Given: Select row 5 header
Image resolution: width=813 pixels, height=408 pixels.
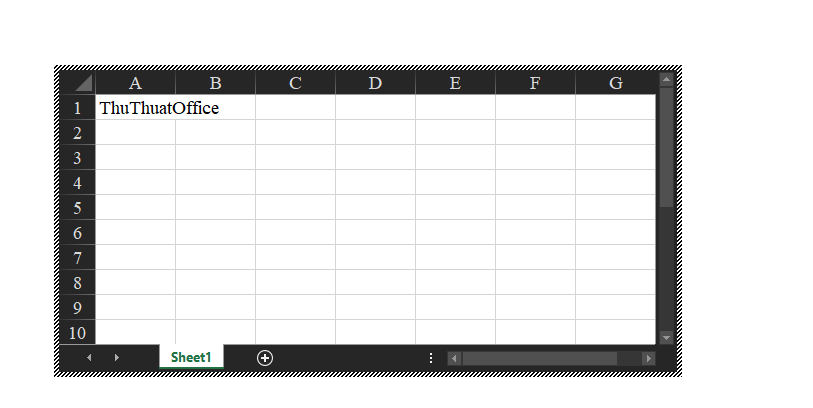Looking at the screenshot, I should click(77, 208).
